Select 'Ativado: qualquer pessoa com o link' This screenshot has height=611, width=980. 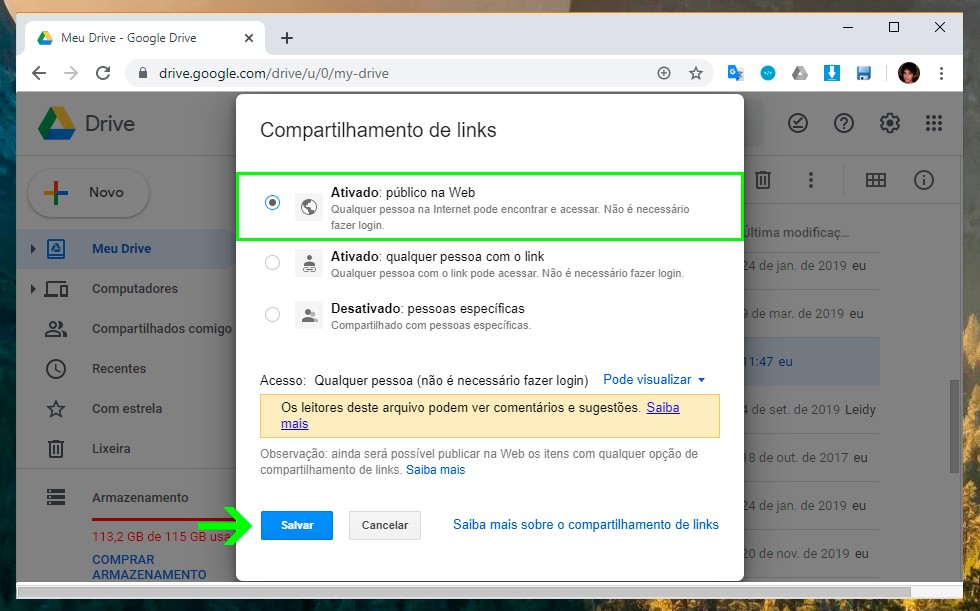tap(273, 263)
